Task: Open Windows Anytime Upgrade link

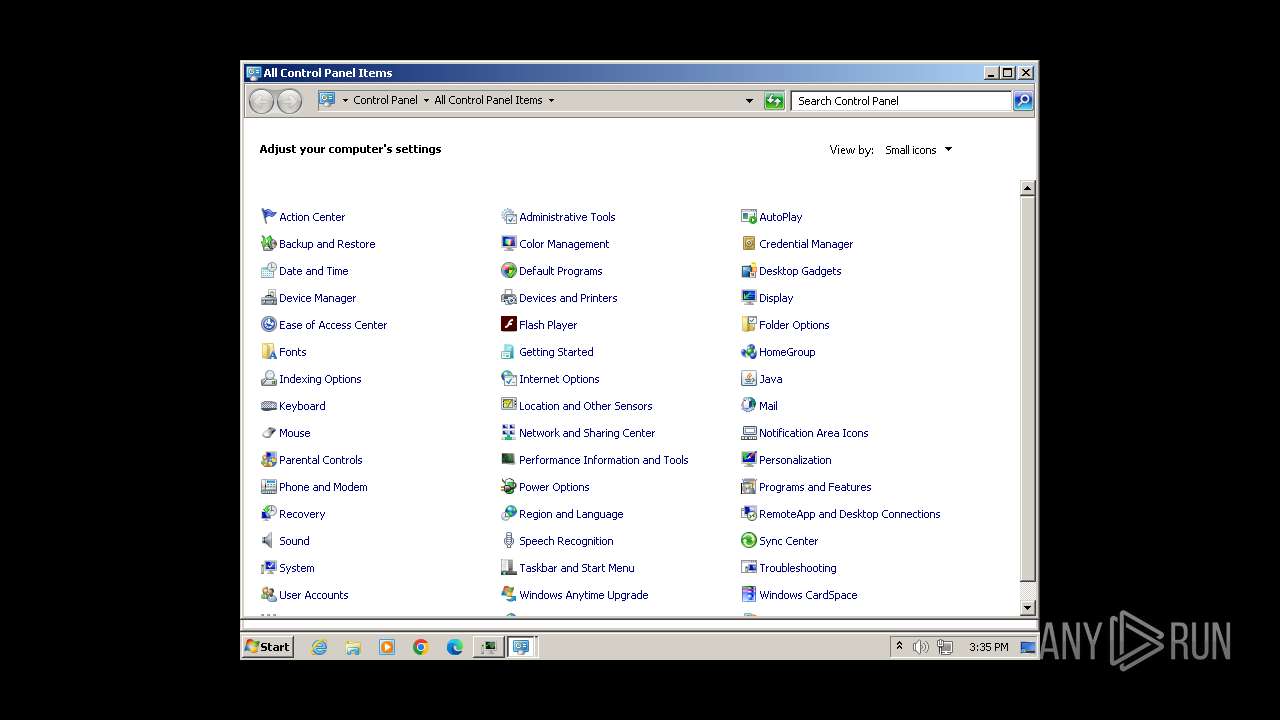Action: (x=583, y=595)
